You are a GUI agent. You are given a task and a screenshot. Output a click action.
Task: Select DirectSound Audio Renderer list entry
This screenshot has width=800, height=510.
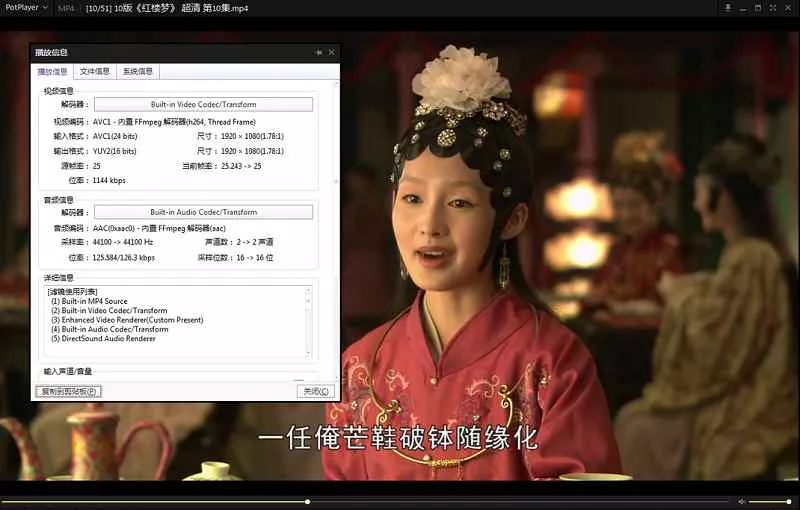click(109, 338)
